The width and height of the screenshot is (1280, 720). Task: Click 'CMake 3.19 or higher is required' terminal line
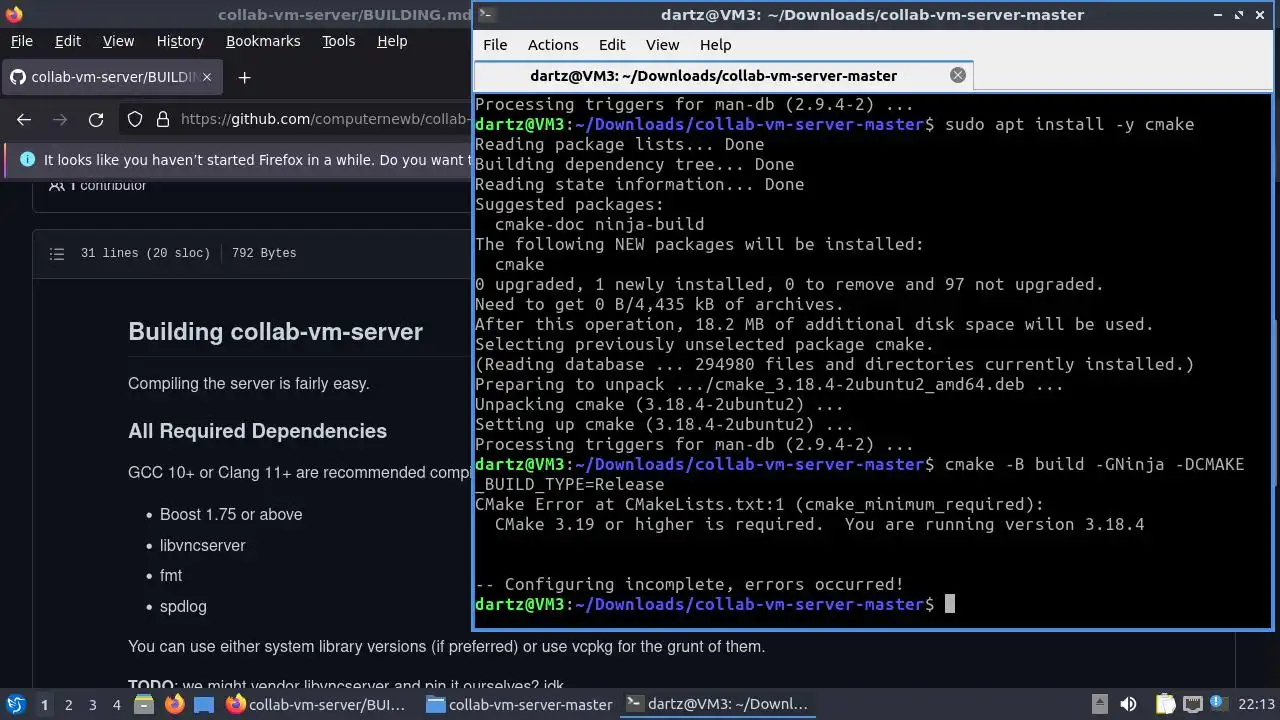click(x=659, y=524)
